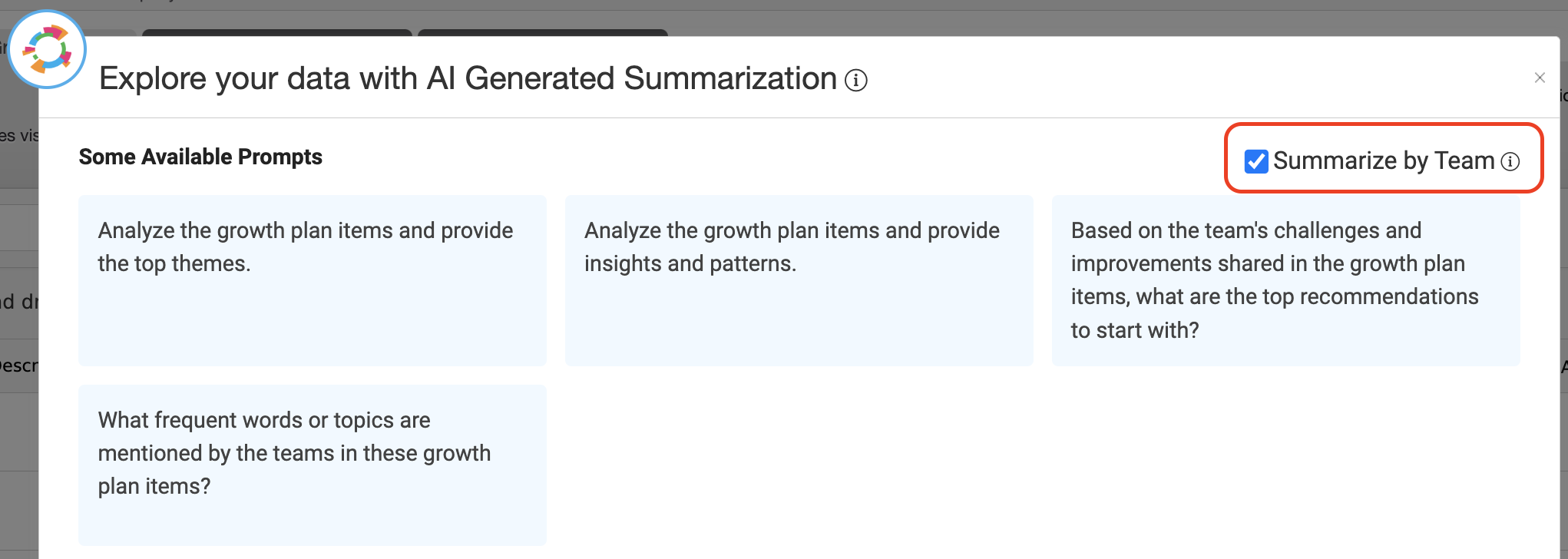Close the AI Summarization dialog with the X
1568x559 pixels.
click(x=1540, y=78)
